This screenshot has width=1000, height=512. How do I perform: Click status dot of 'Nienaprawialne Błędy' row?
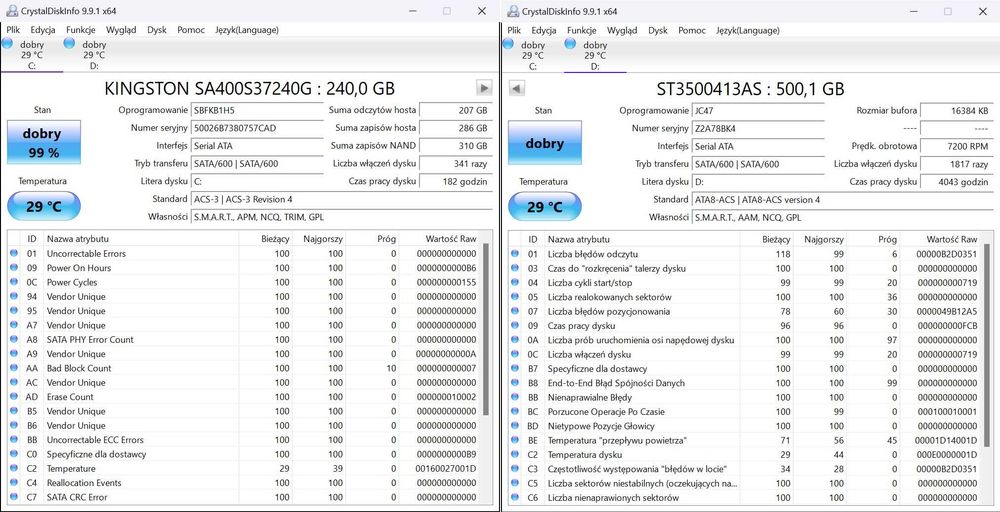pyautogui.click(x=515, y=397)
